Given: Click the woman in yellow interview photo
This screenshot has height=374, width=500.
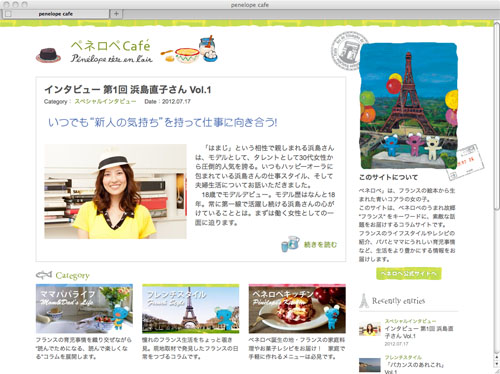Looking at the screenshot, I should 115,191.
